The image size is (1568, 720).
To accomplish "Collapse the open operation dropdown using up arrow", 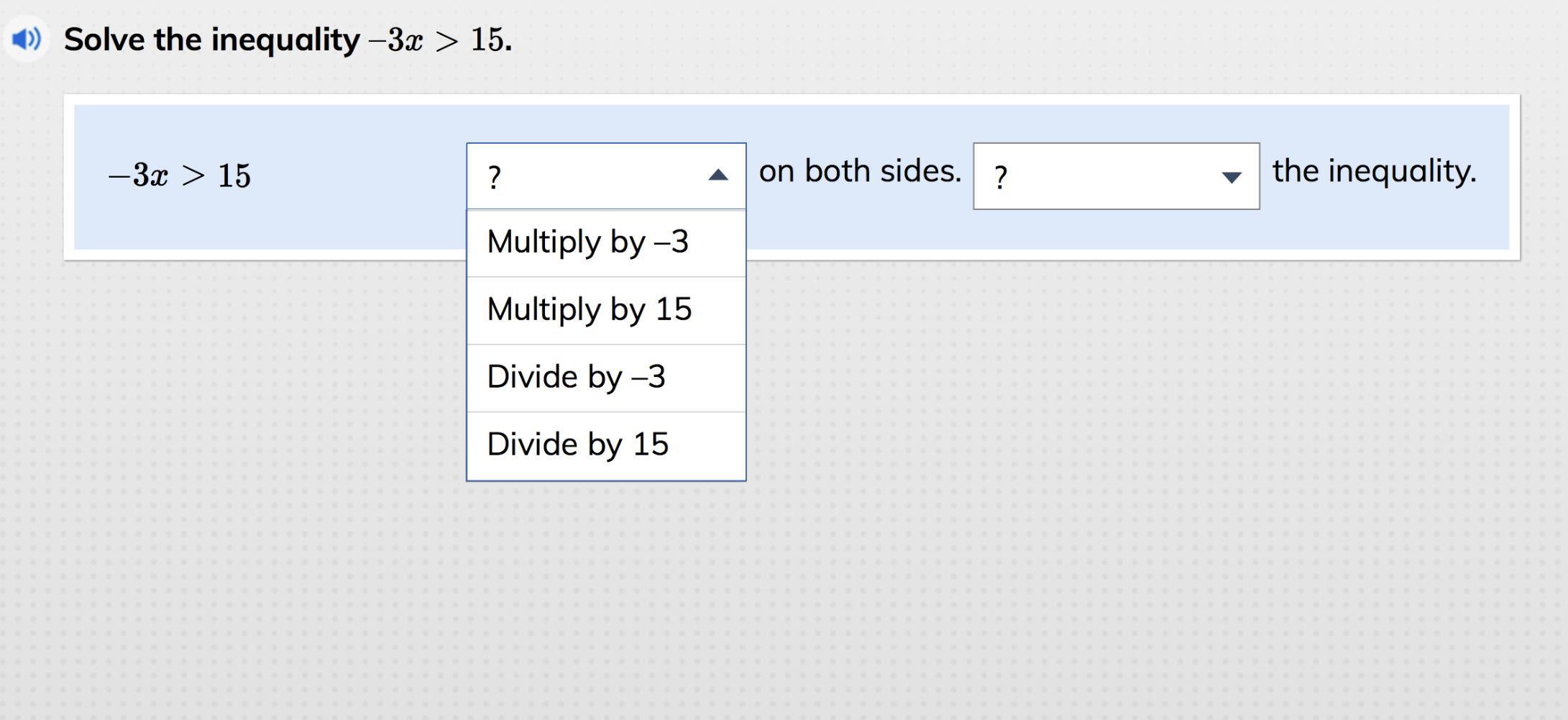I will (x=717, y=176).
